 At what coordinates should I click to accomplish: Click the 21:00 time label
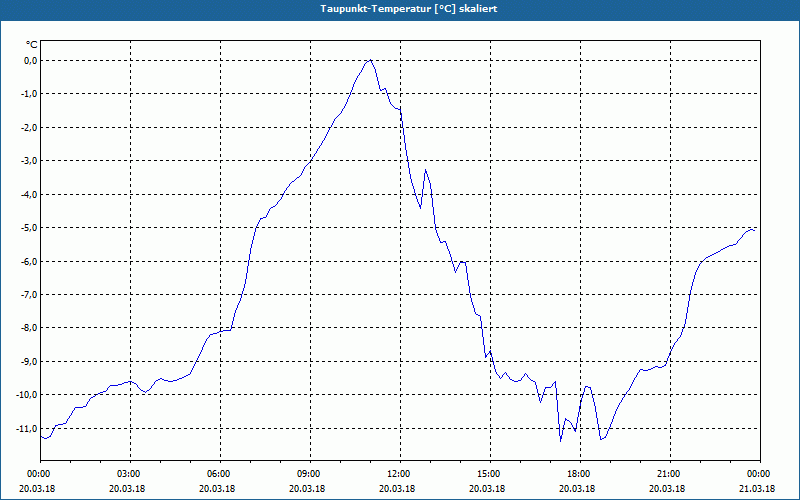(670, 474)
